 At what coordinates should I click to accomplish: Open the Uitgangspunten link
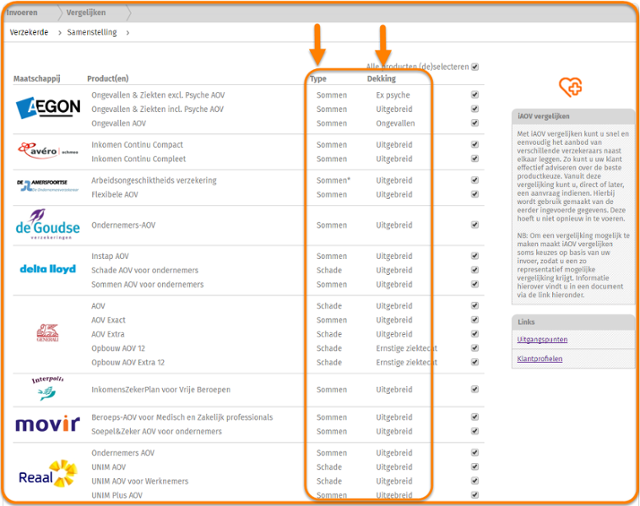point(542,340)
